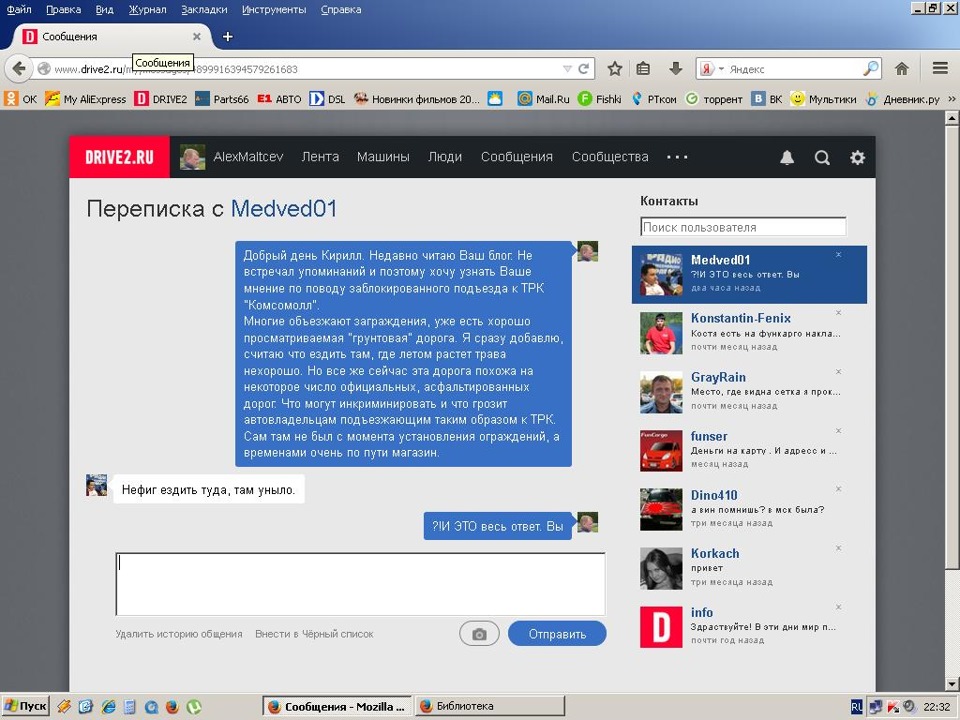
Task: Open DRIVE2 settings gear
Action: point(857,157)
